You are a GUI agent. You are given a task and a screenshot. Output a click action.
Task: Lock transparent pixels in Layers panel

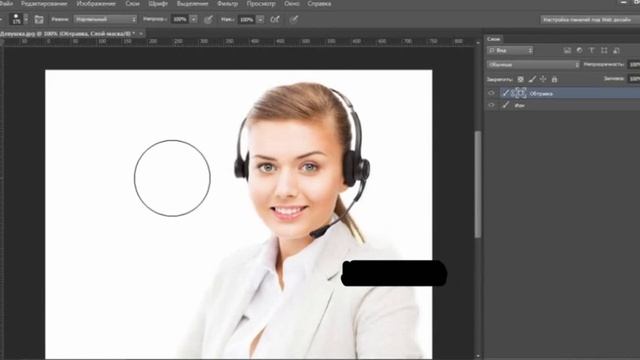click(x=520, y=79)
